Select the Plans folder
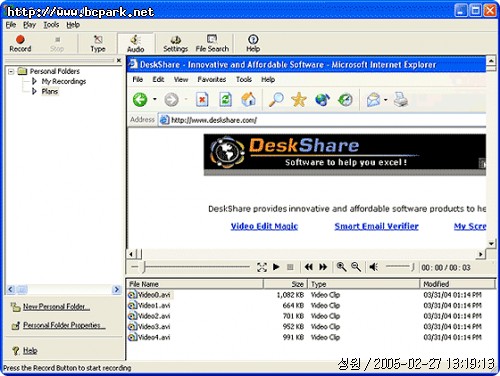500x376 pixels. 50,91
